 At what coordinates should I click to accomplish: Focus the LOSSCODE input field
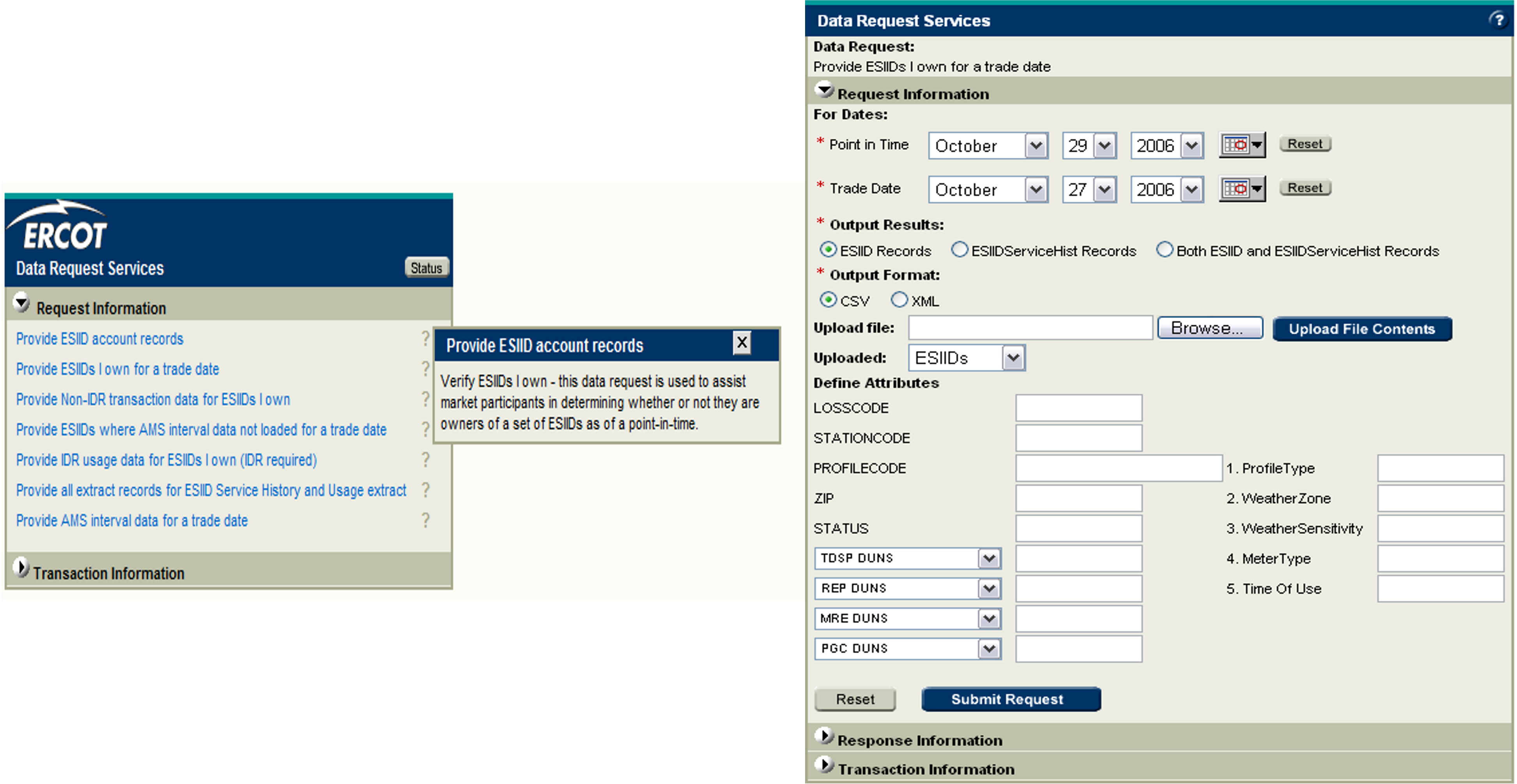point(1079,408)
